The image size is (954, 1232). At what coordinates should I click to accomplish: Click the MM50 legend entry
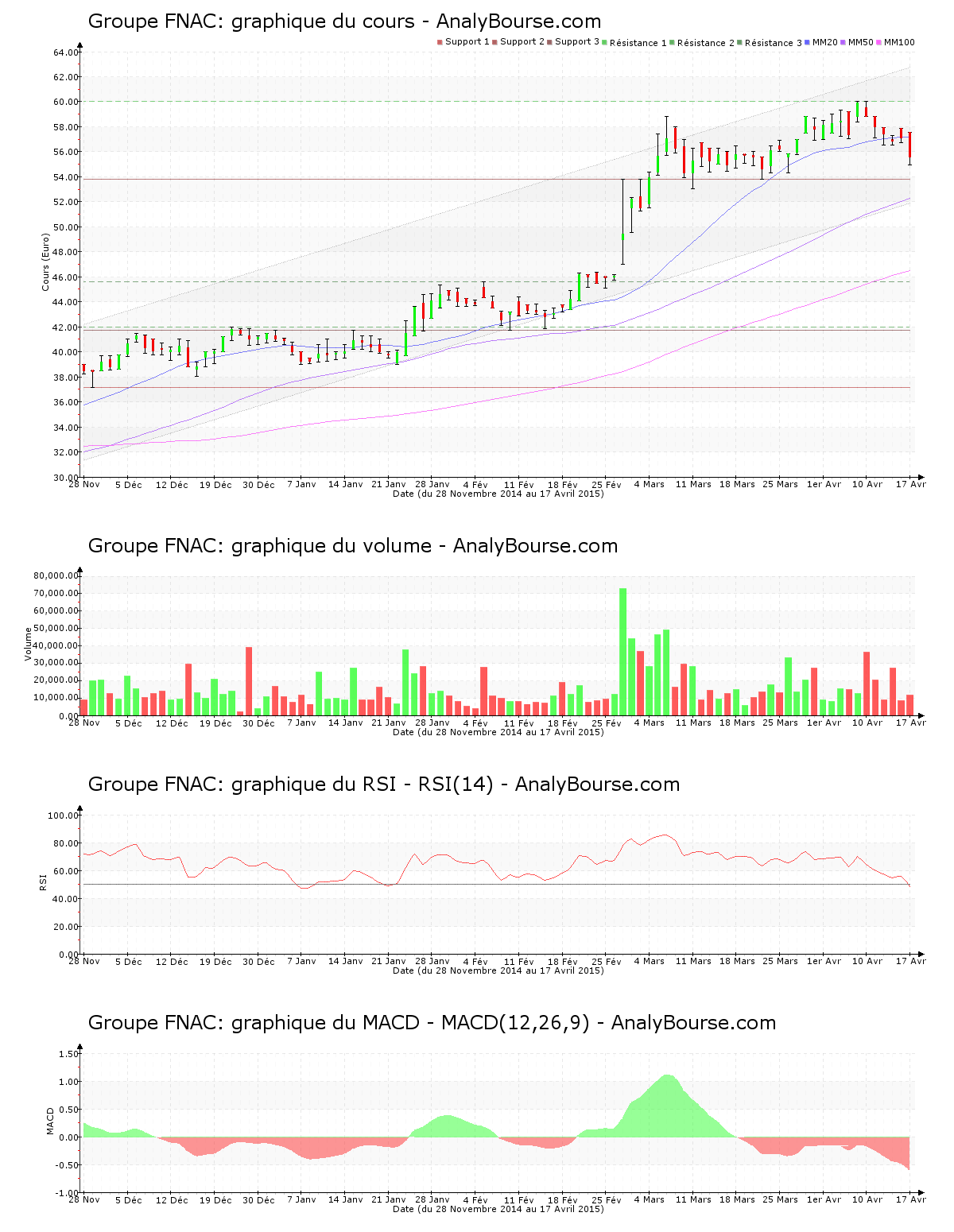click(x=857, y=42)
